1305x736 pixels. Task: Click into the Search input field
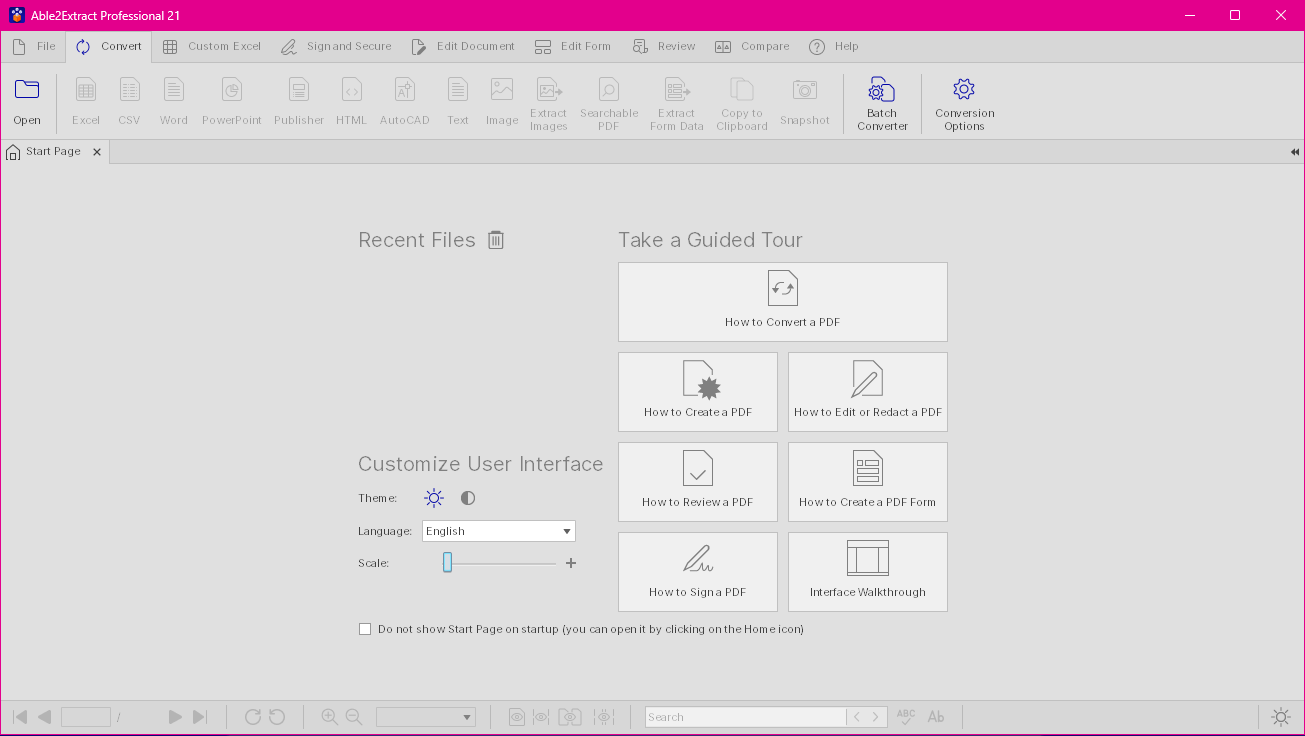744,717
